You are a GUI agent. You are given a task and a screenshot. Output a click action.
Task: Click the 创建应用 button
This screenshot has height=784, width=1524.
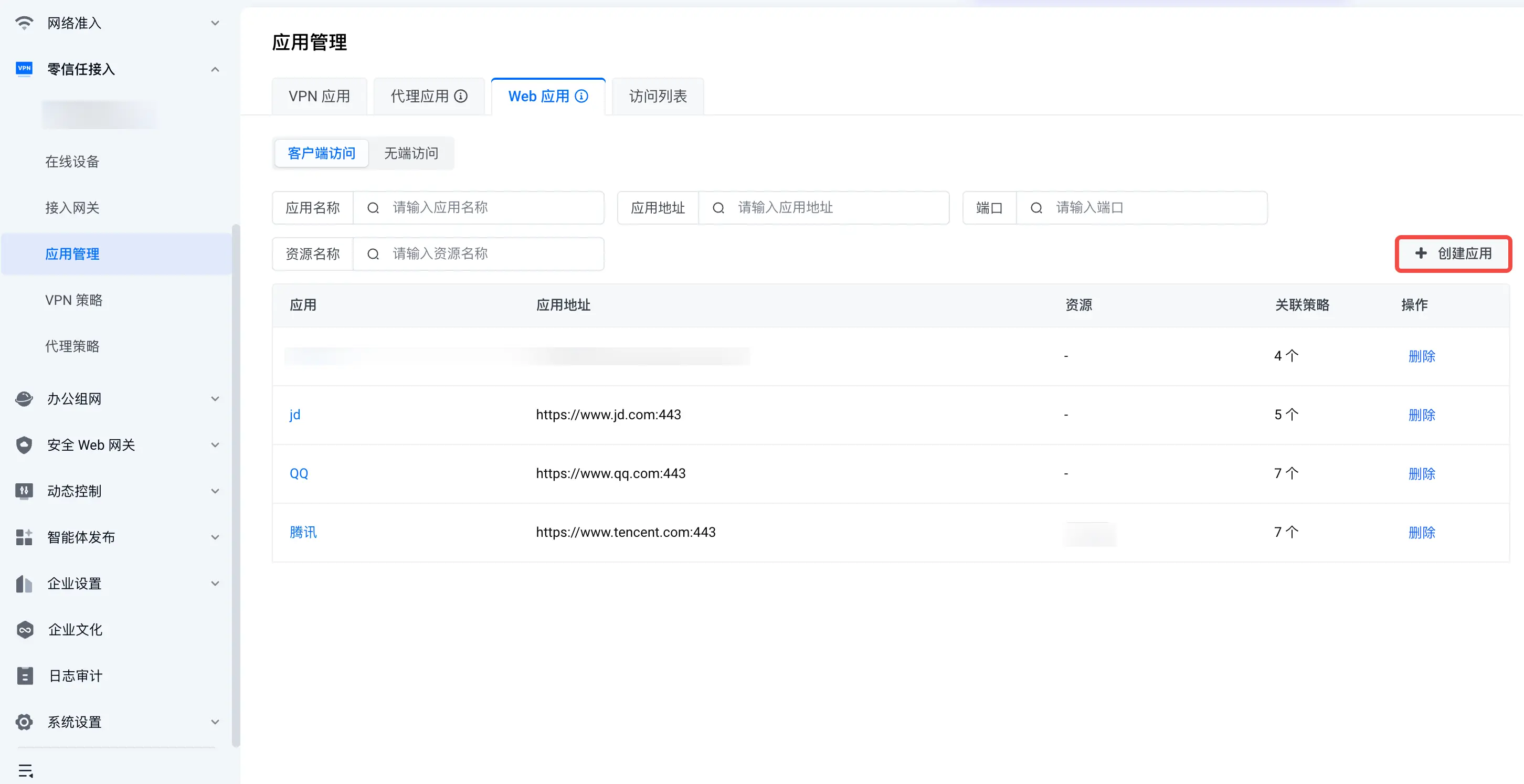click(x=1453, y=253)
